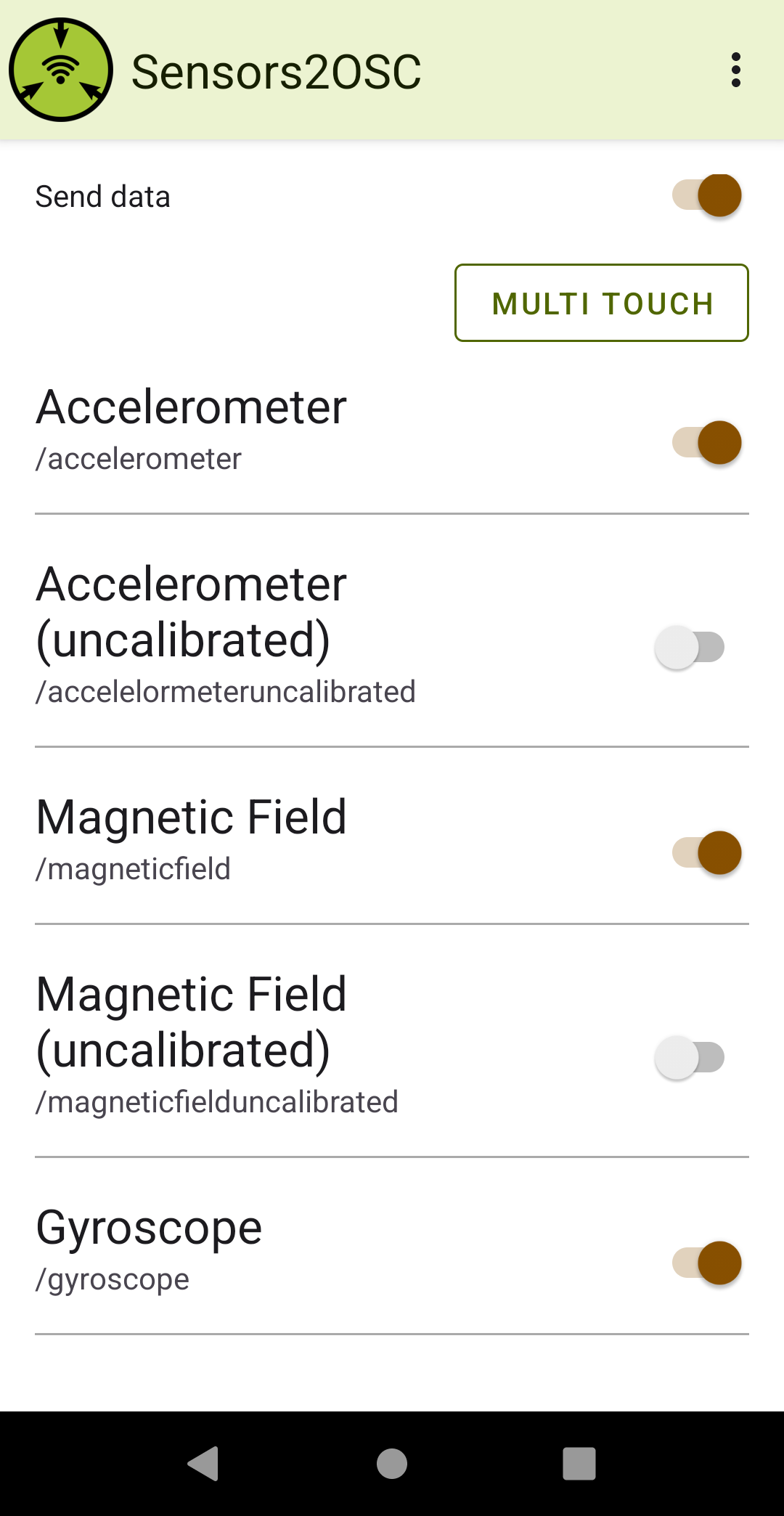Select the Gyroscope heading label
The image size is (784, 1516).
149,1228
